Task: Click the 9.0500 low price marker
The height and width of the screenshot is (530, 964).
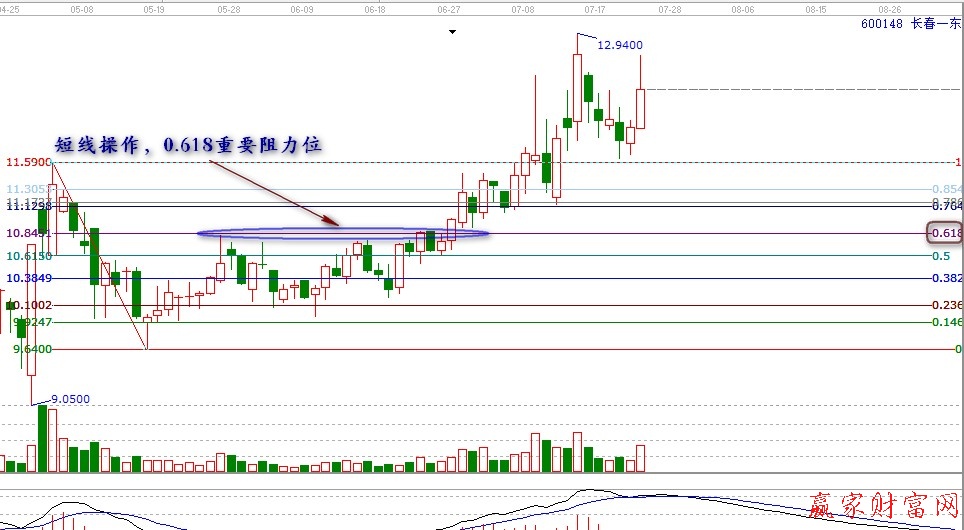Action: (x=69, y=399)
